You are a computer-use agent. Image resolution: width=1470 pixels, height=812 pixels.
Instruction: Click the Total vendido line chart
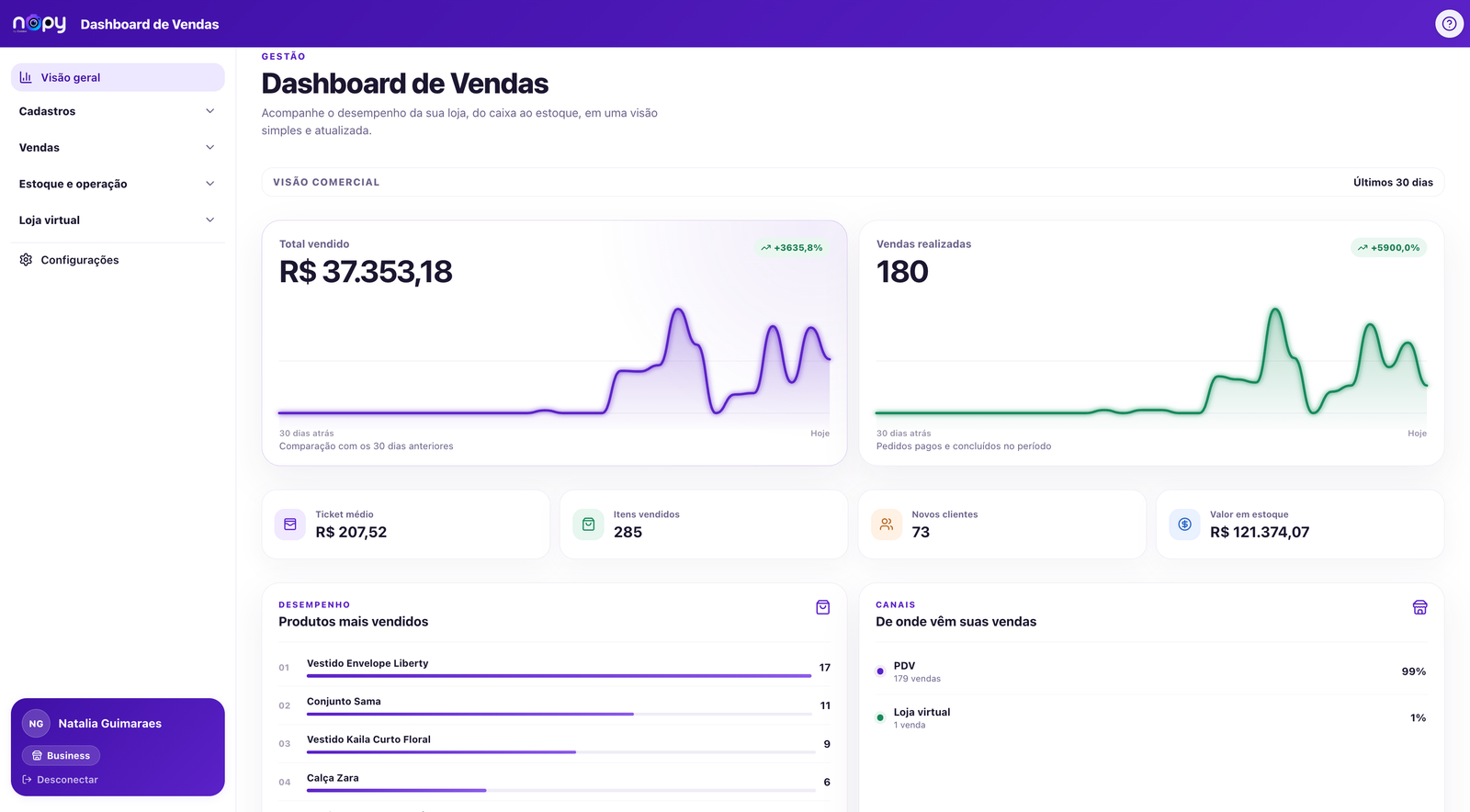[554, 361]
